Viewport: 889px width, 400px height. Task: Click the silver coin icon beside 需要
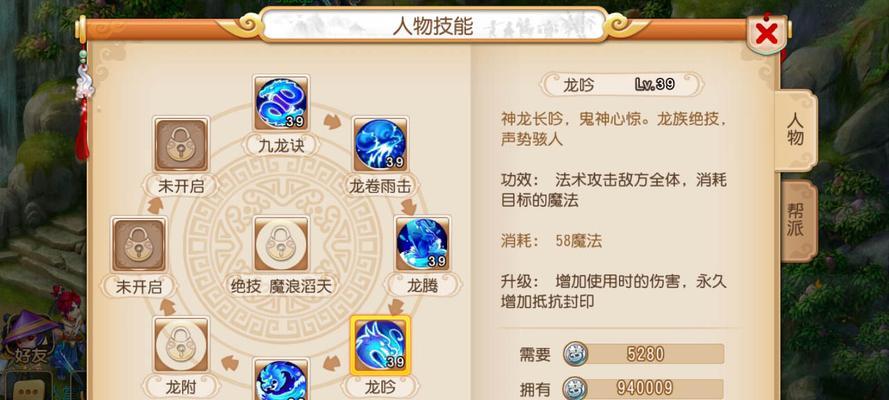575,354
